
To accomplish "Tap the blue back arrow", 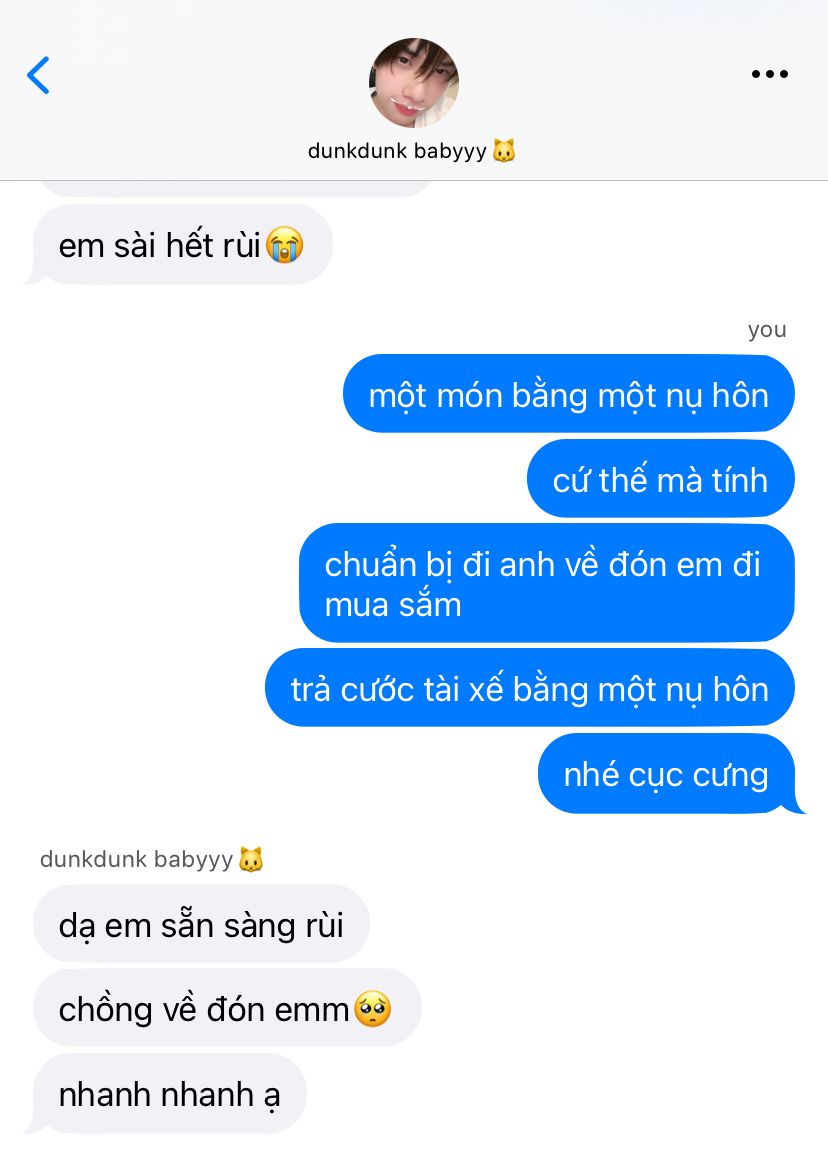I will (38, 75).
